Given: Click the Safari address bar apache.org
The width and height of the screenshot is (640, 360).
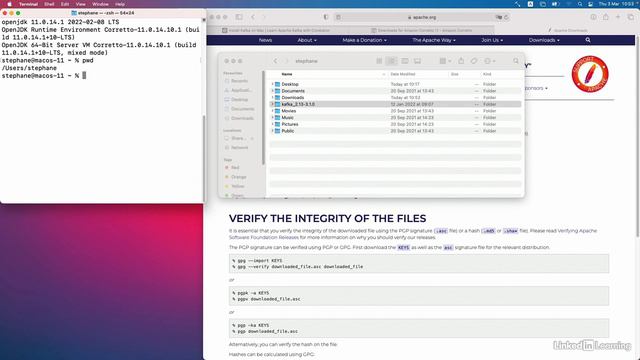Looking at the screenshot, I should (x=422, y=17).
